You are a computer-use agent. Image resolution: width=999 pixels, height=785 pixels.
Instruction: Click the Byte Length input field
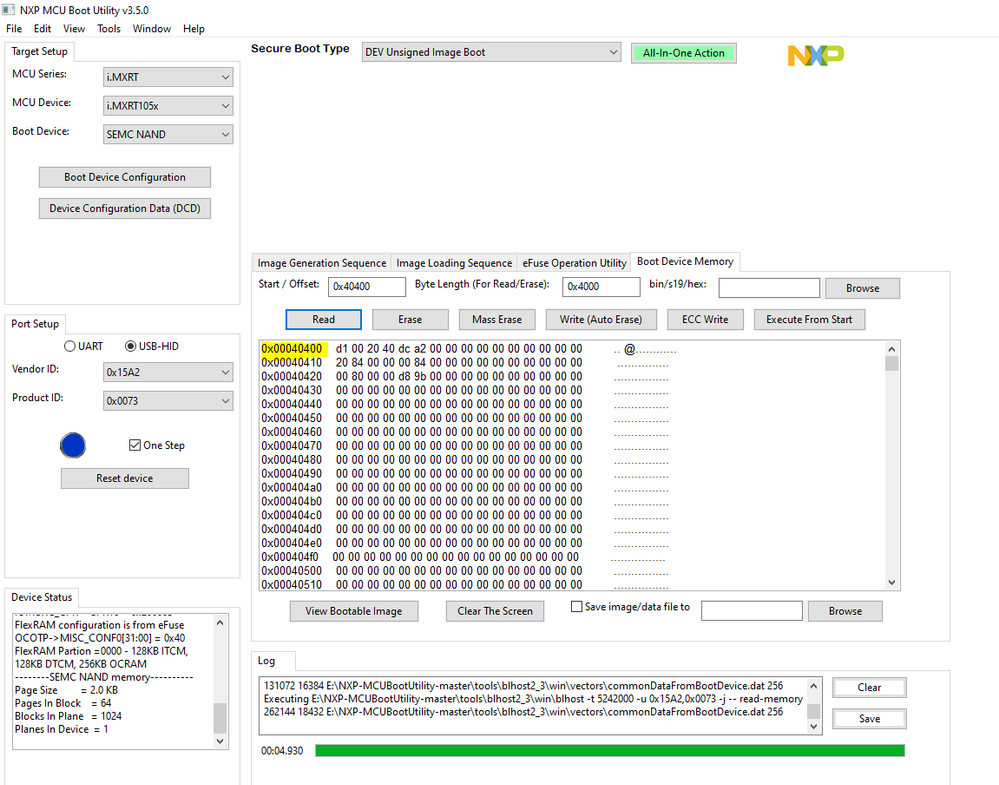[601, 287]
